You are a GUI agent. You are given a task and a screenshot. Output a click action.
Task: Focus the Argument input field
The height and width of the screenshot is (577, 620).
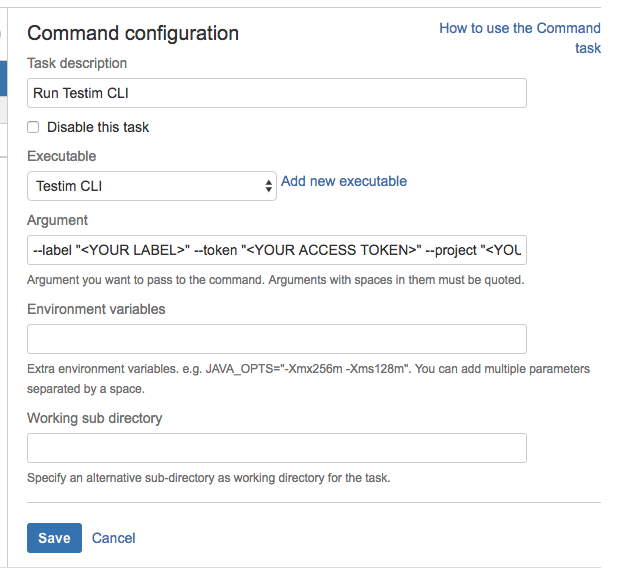(276, 249)
